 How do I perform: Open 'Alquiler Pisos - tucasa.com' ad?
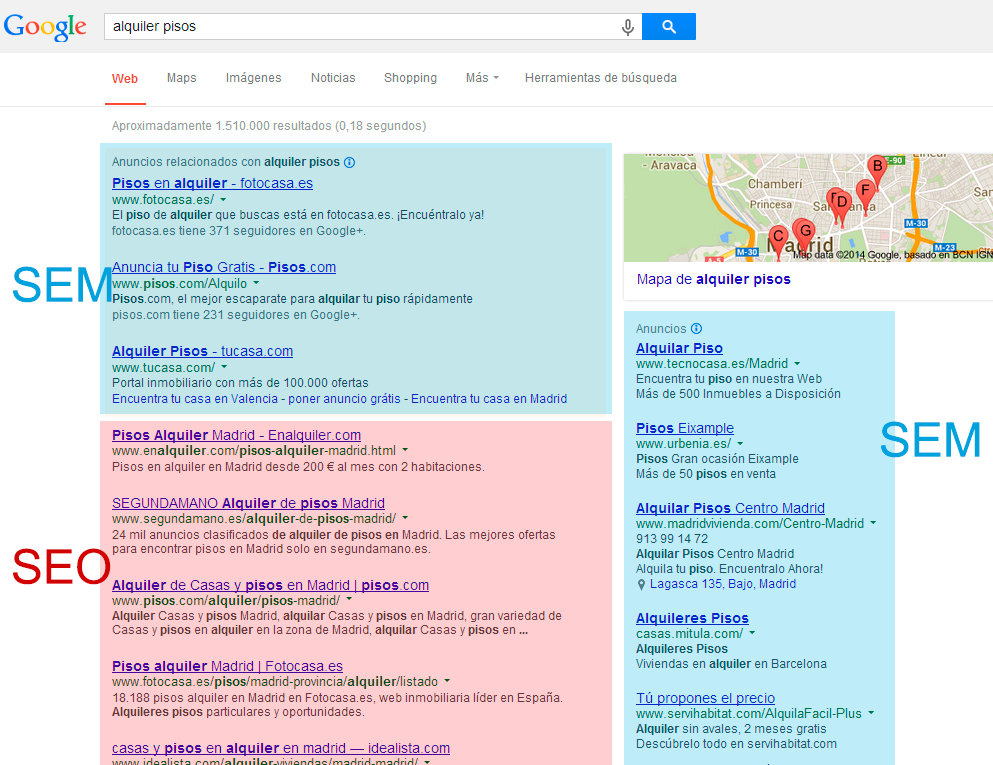coord(203,351)
